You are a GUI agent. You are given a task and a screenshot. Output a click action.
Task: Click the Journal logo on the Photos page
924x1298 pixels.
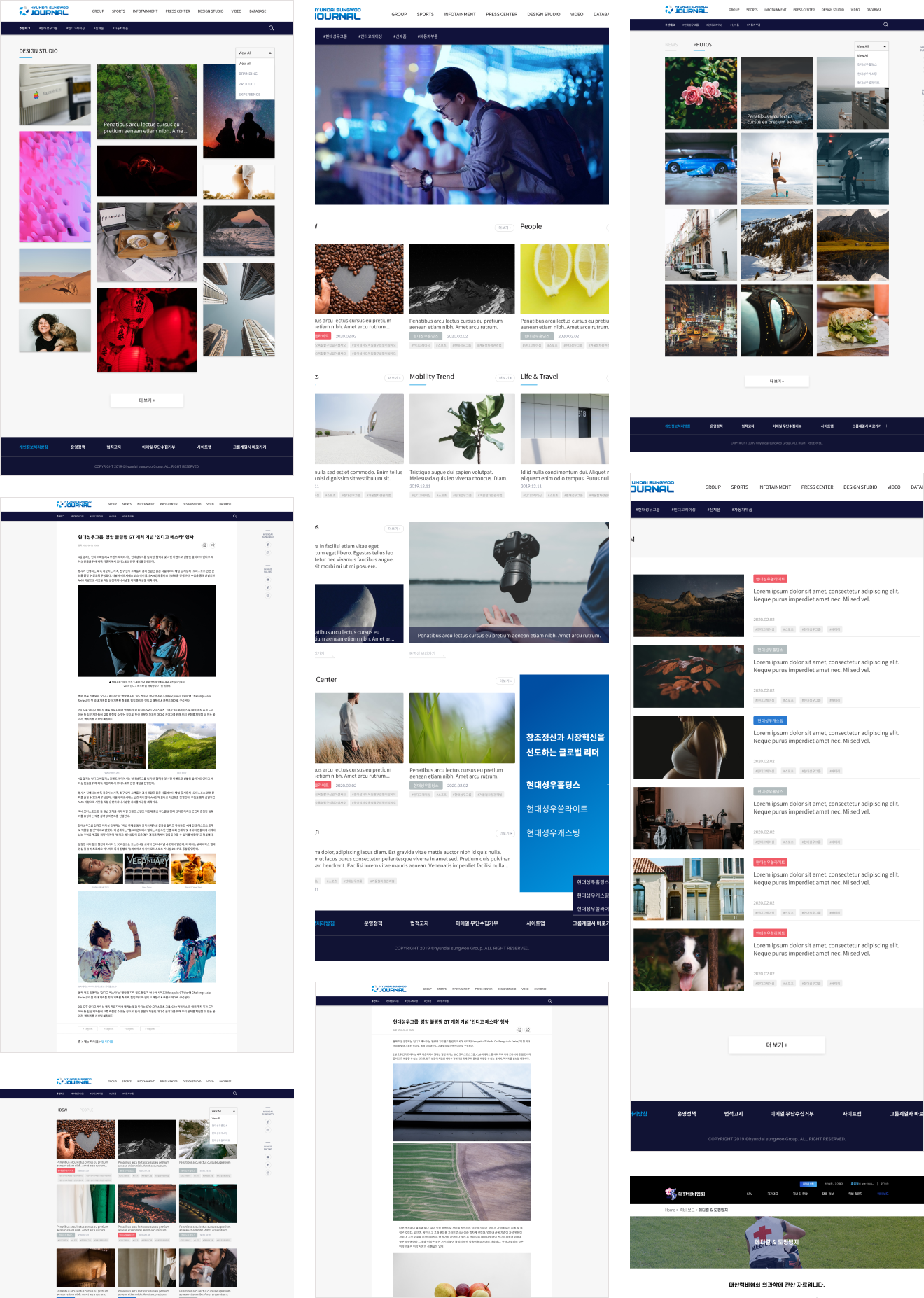point(687,10)
